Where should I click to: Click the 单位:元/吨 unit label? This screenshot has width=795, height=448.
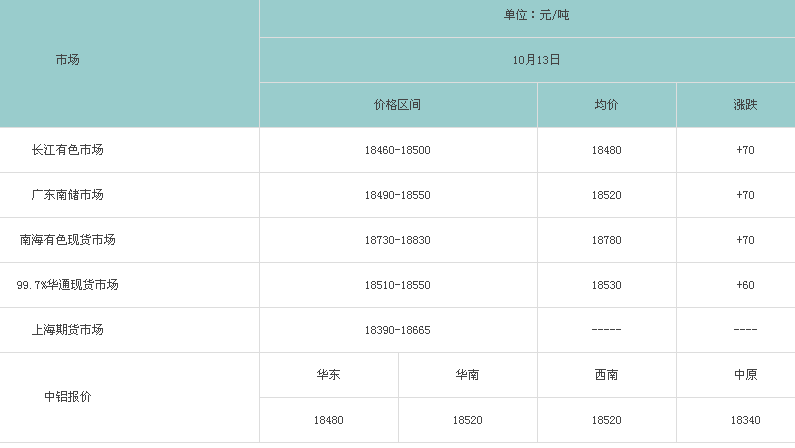(536, 15)
